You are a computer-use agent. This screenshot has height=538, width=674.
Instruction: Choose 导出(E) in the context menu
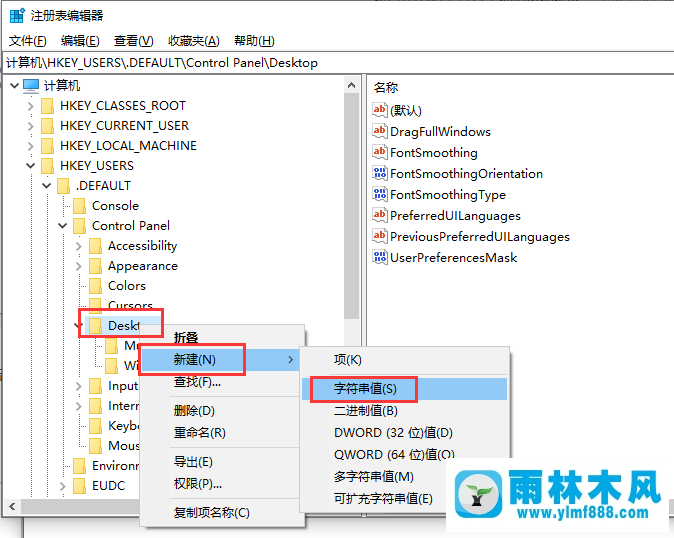point(221,462)
